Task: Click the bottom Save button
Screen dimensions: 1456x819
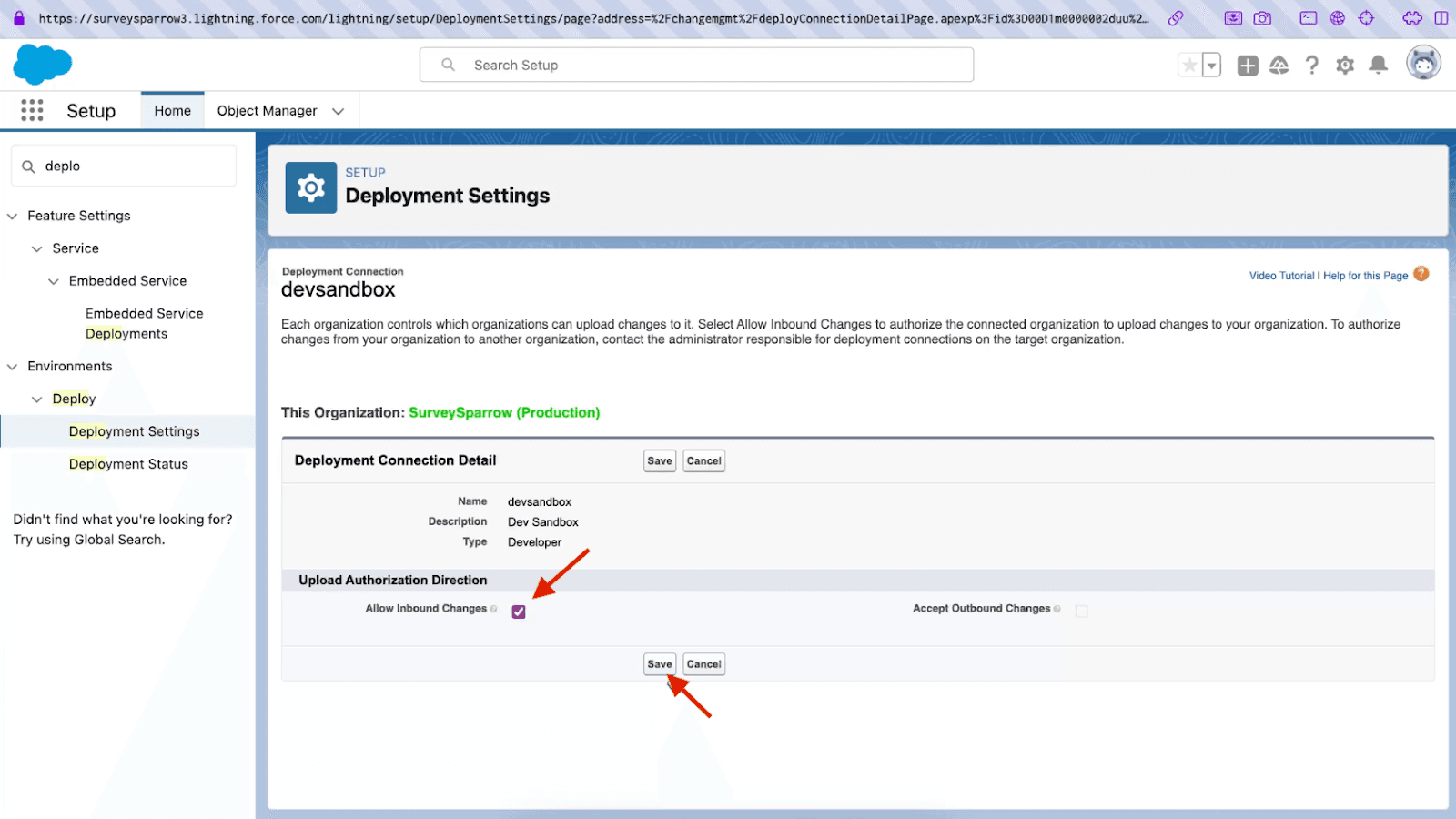Action: coord(660,664)
